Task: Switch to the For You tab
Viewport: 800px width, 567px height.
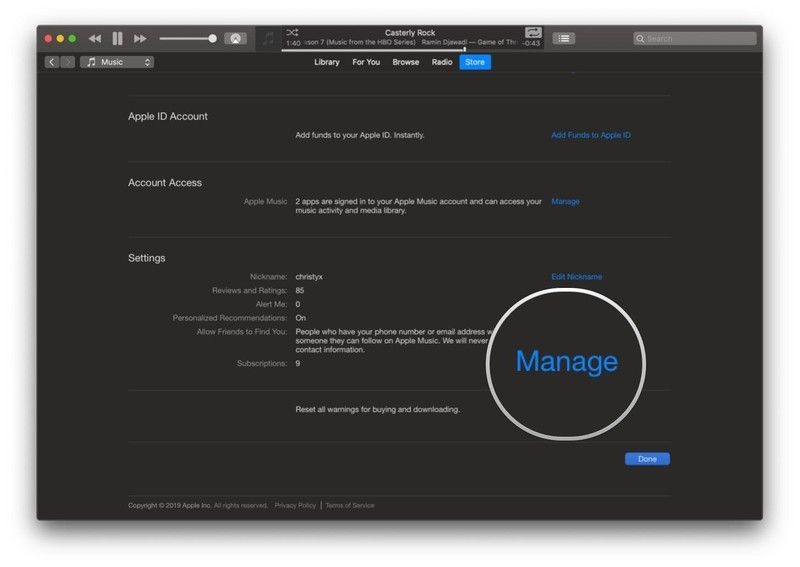Action: [x=366, y=62]
